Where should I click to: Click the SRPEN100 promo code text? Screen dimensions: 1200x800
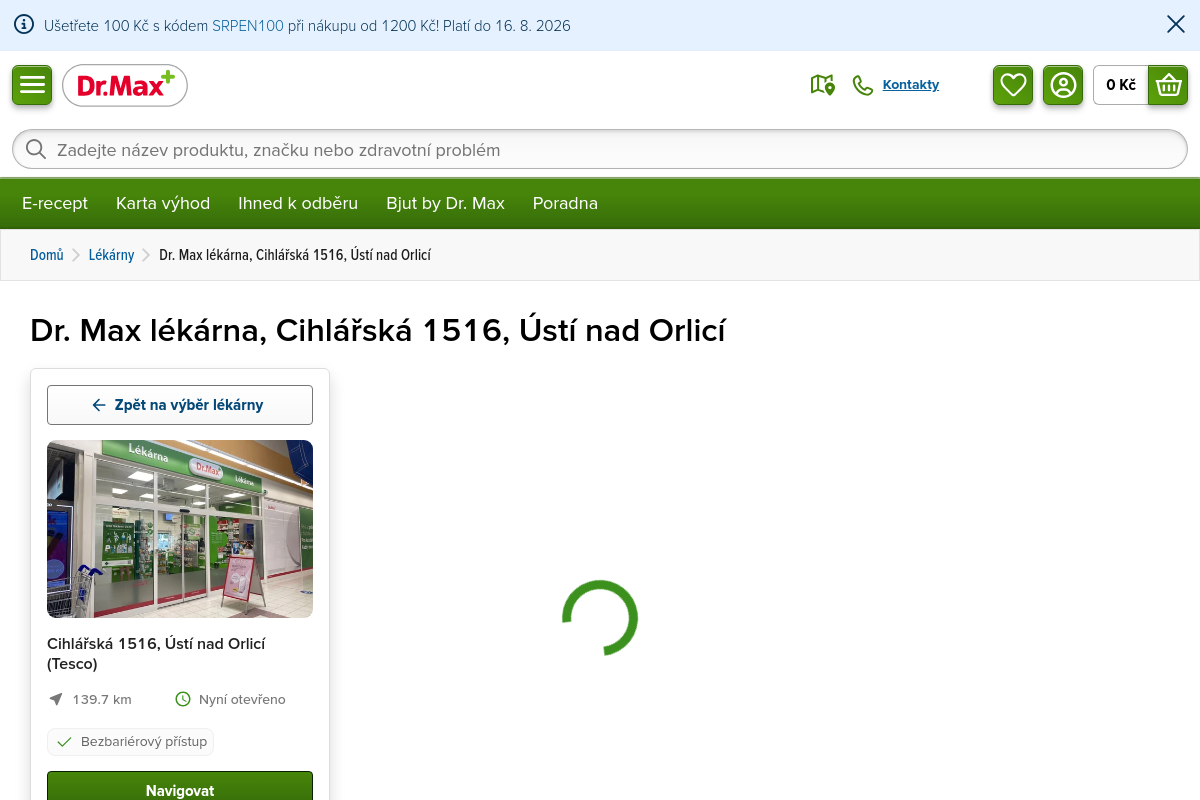248,25
